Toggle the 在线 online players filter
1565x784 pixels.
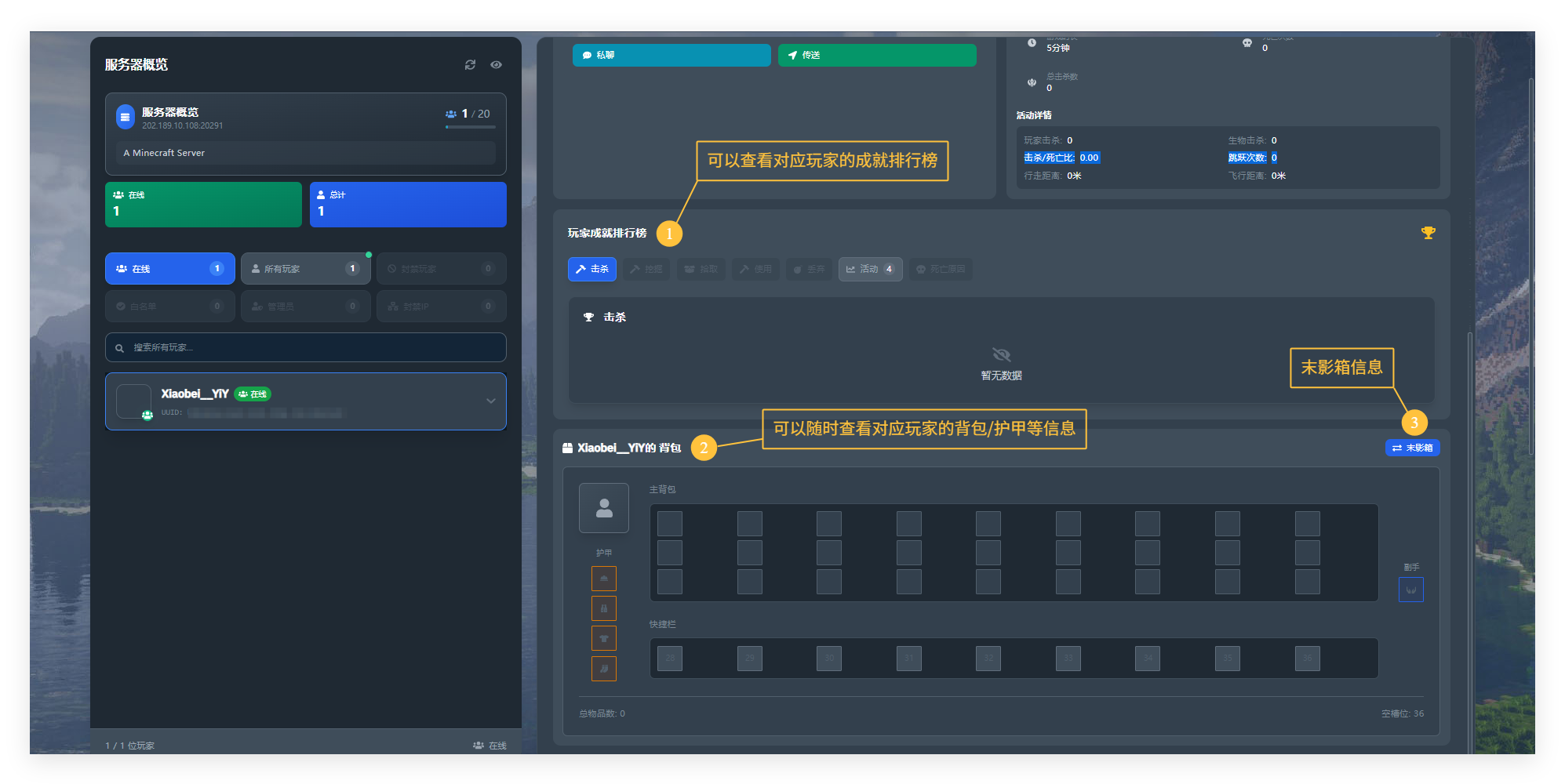pos(169,269)
